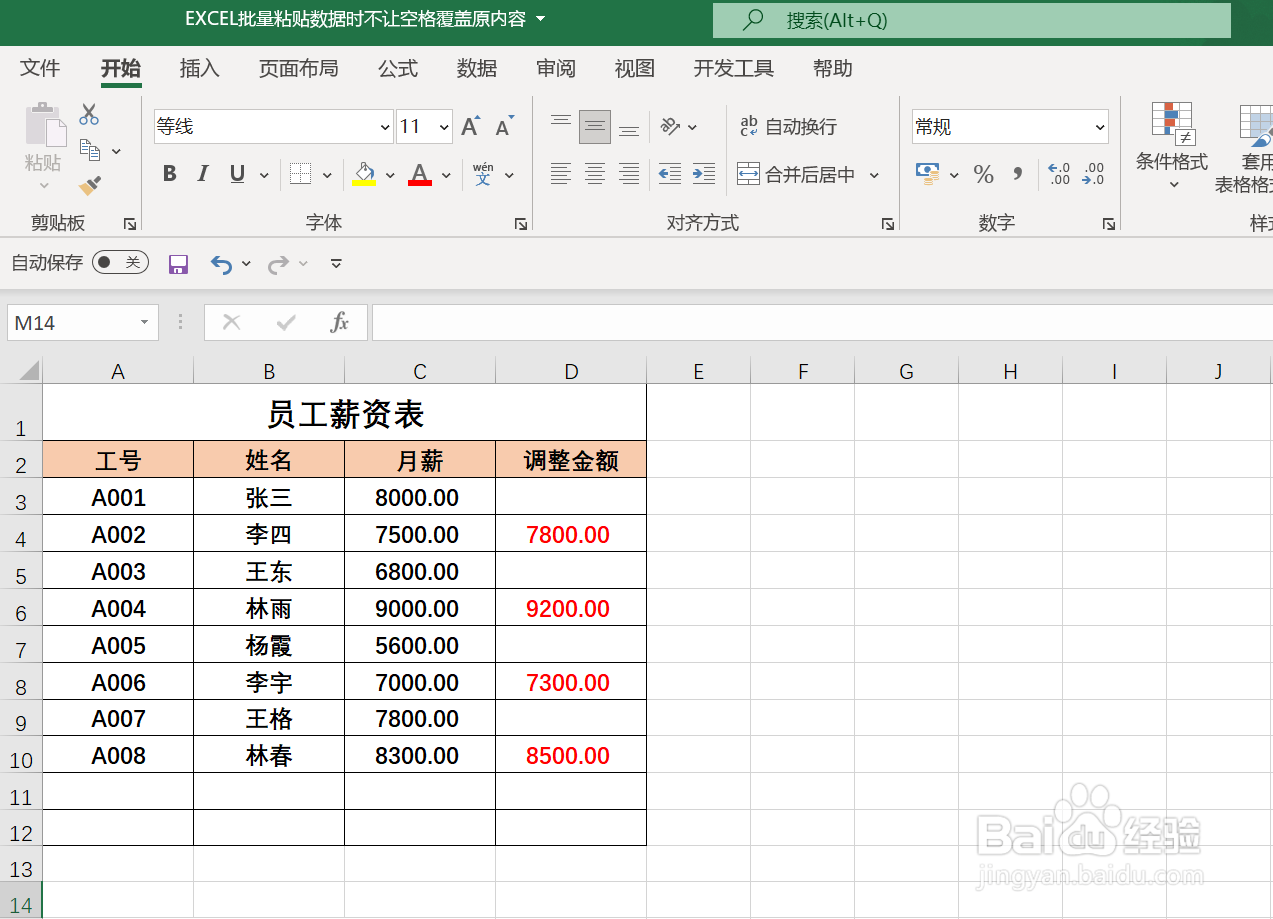
Task: Toggle the 自动保存 (AutoSave) switch
Action: (x=119, y=263)
